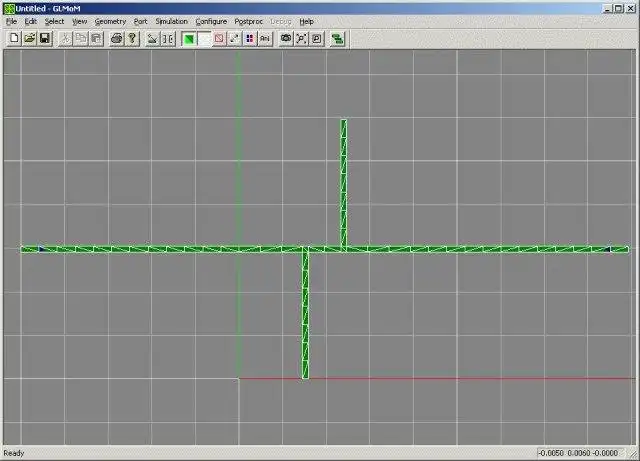The image size is (640, 461).
Task: Open the Port menu
Action: point(140,21)
